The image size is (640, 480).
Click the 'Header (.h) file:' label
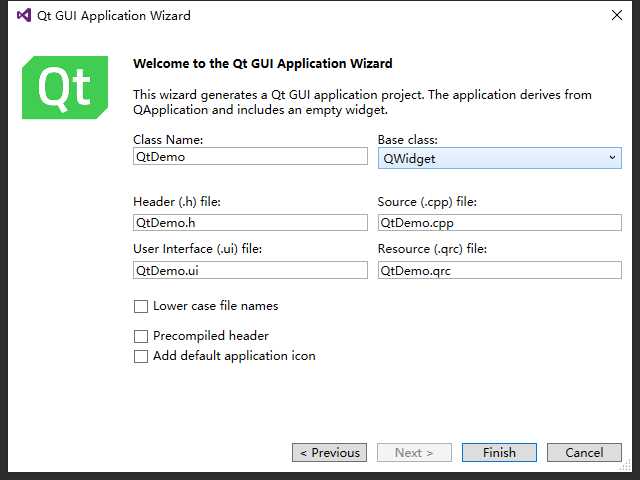coord(177,202)
